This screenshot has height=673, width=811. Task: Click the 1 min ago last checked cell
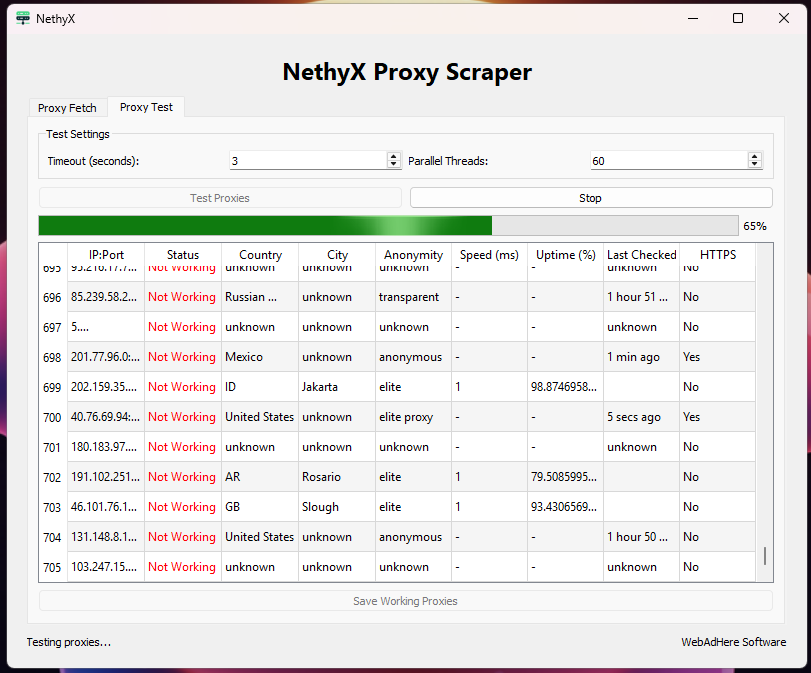[641, 357]
